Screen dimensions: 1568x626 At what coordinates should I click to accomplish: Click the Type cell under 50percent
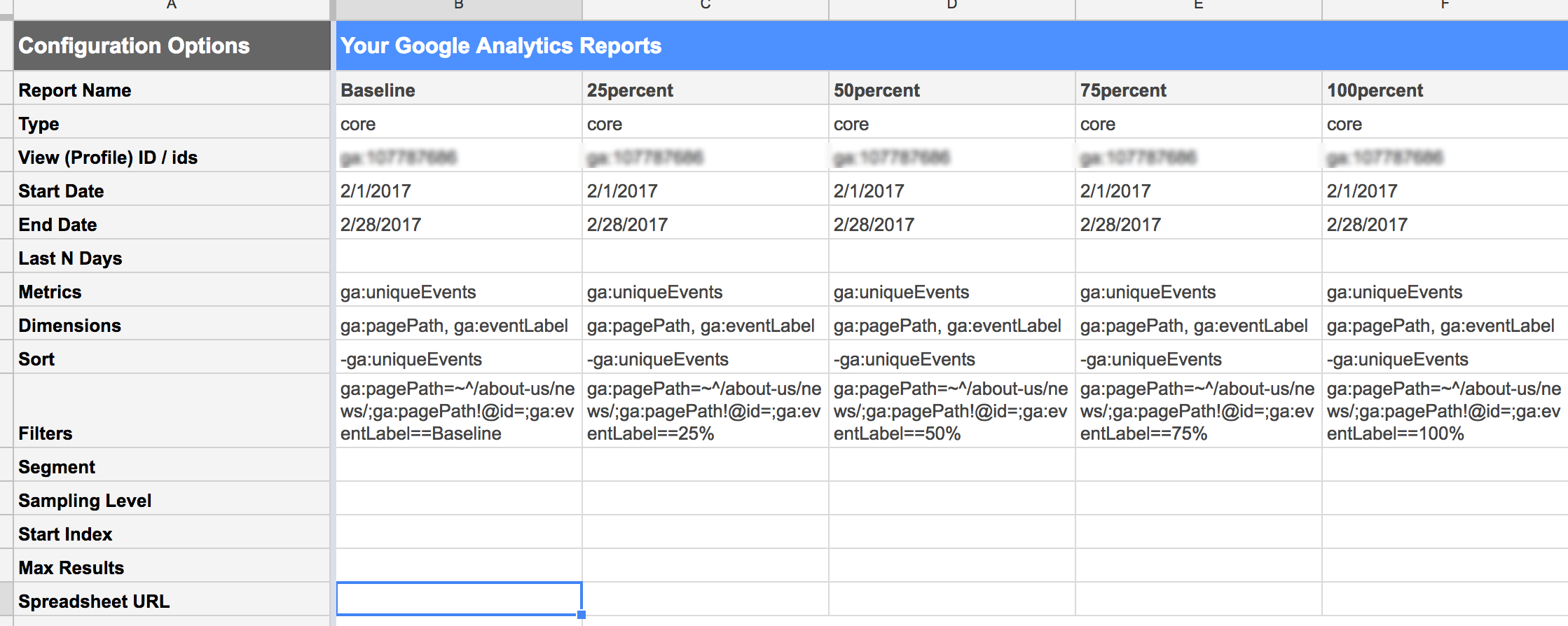pyautogui.click(x=951, y=124)
